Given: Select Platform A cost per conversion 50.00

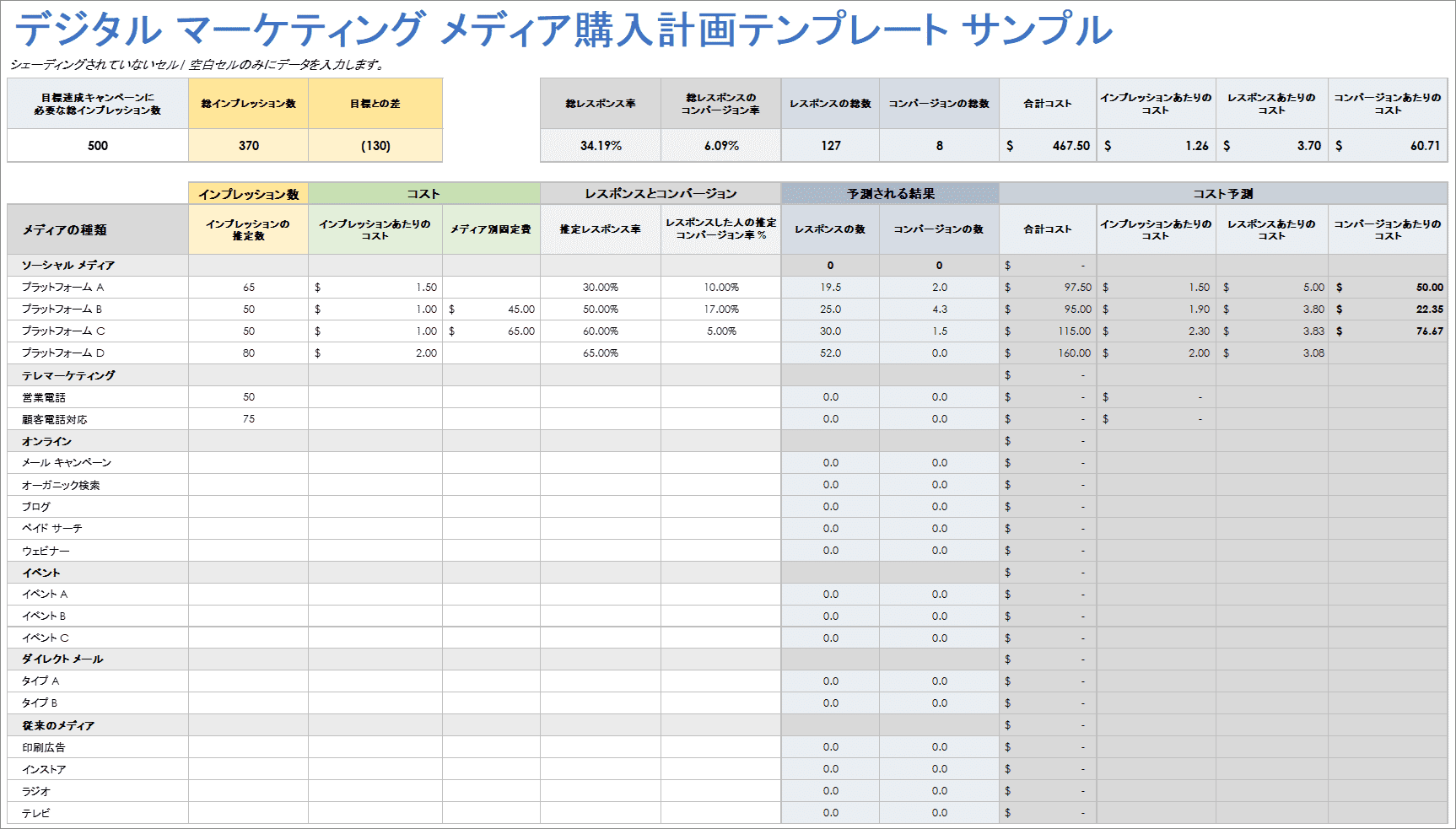Looking at the screenshot, I should (1388, 287).
